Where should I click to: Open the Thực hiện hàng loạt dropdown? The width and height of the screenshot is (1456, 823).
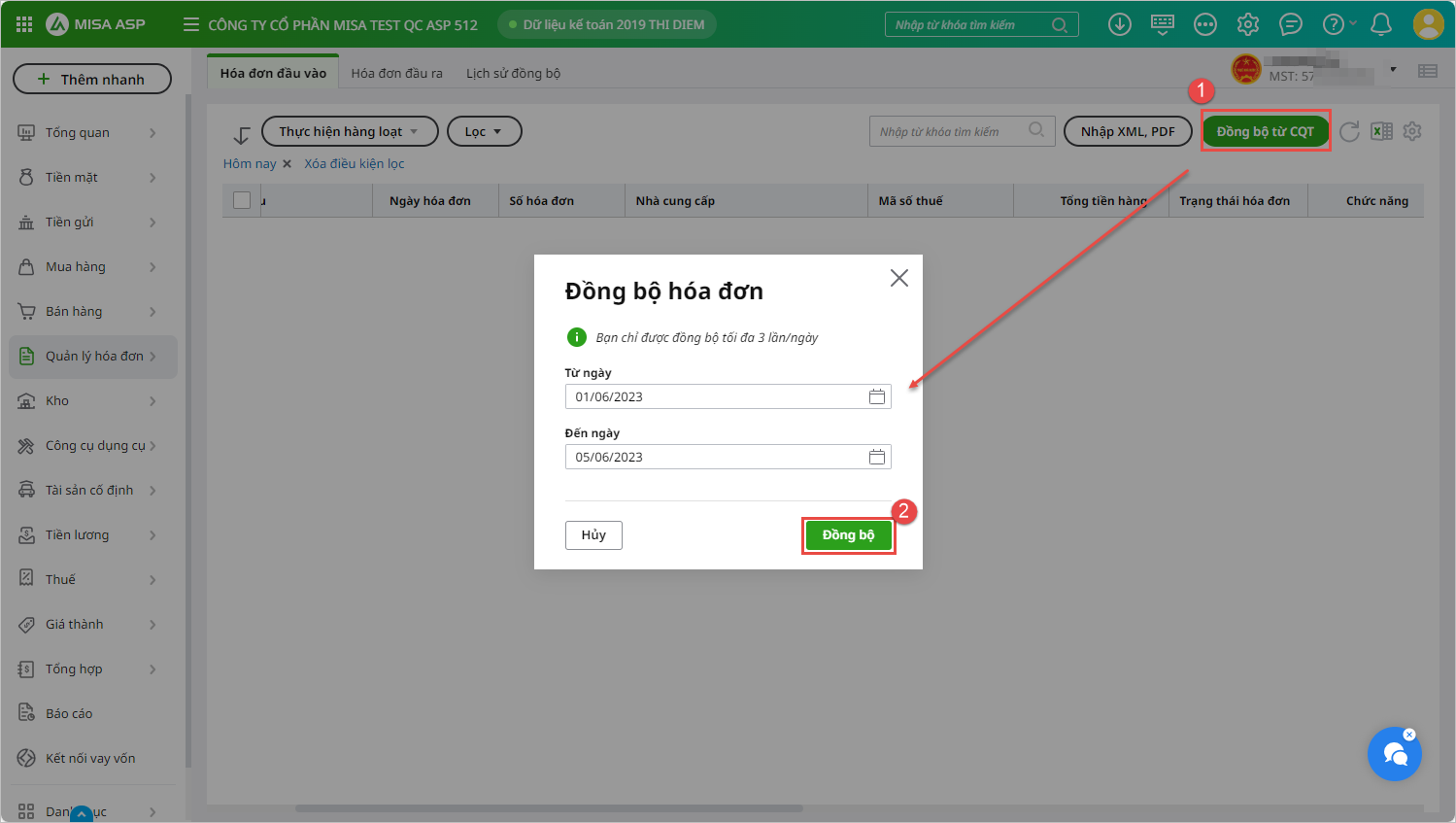pos(349,131)
